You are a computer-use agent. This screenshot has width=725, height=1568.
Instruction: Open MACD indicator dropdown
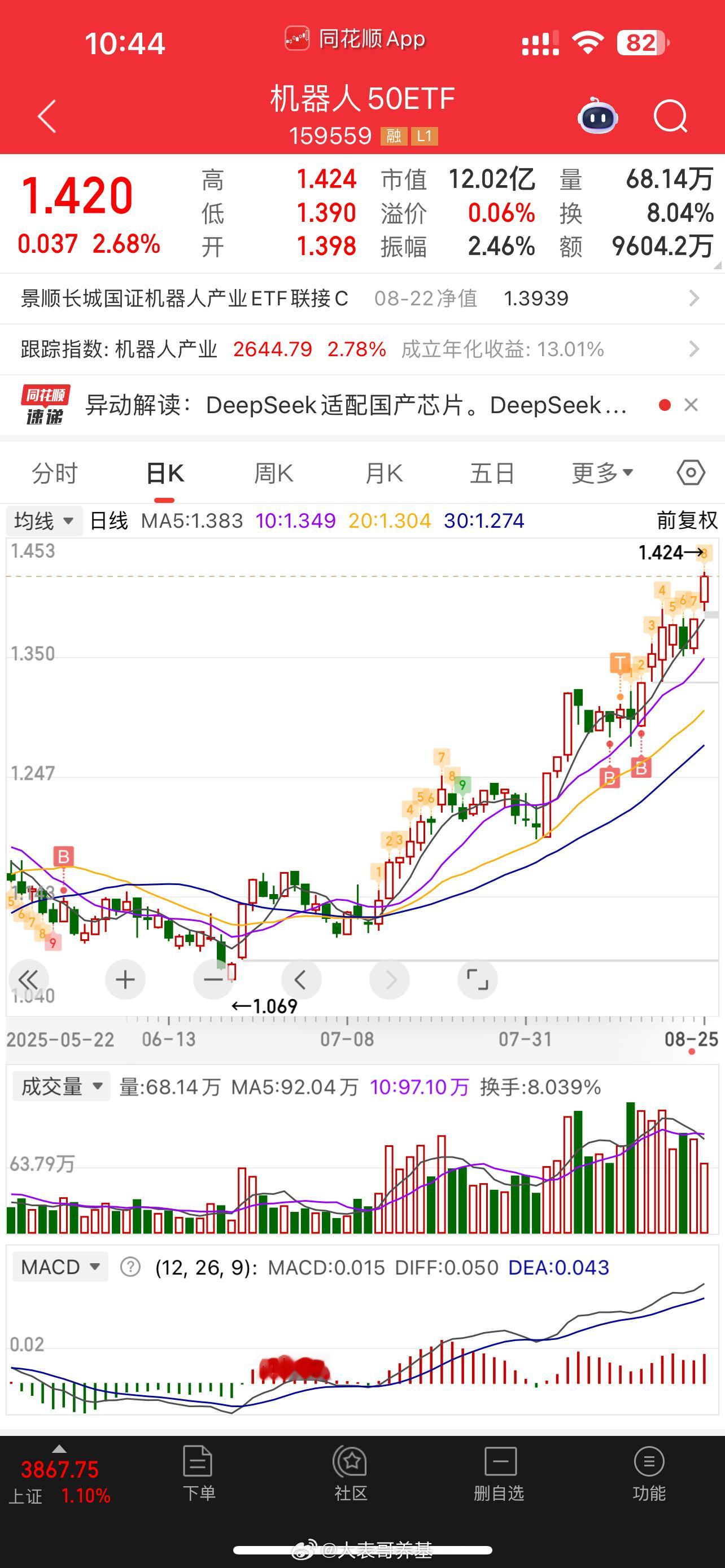pos(60,1267)
